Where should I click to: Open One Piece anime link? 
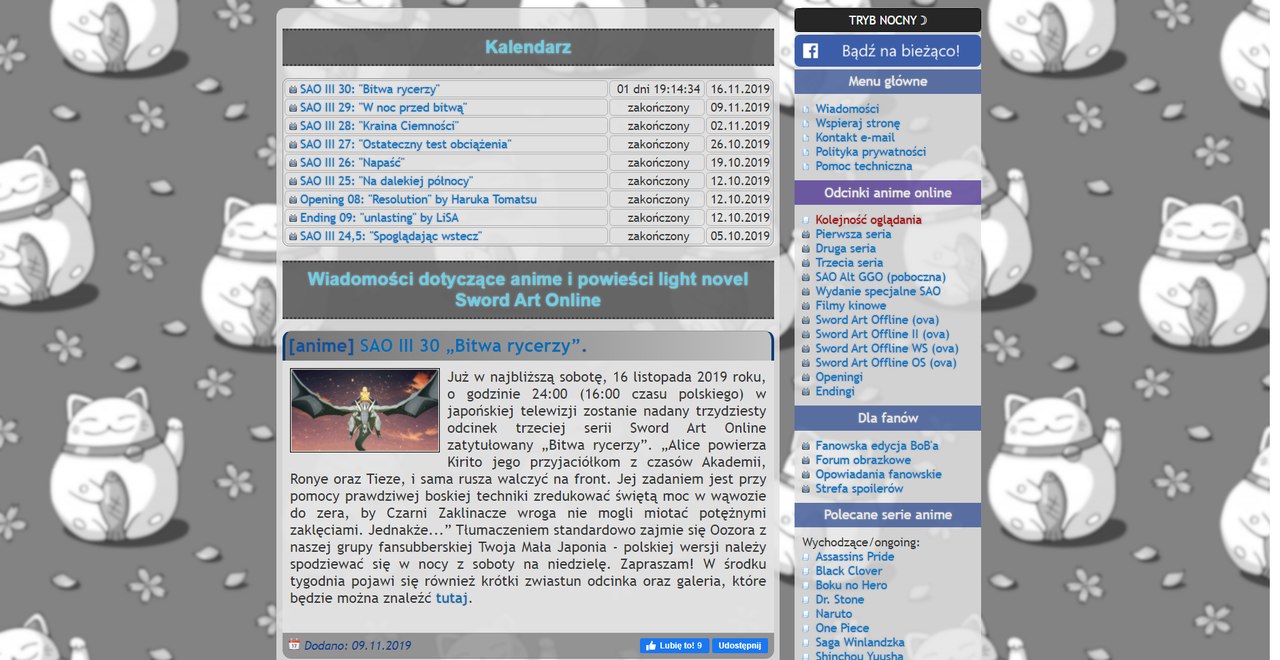tap(842, 628)
